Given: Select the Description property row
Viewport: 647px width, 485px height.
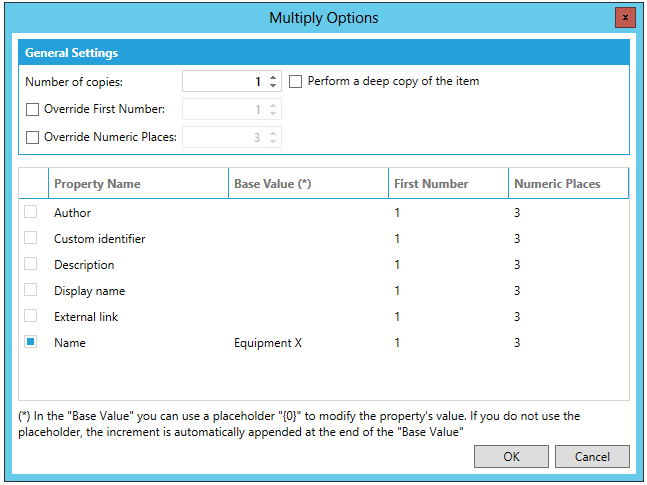Looking at the screenshot, I should click(x=84, y=265).
